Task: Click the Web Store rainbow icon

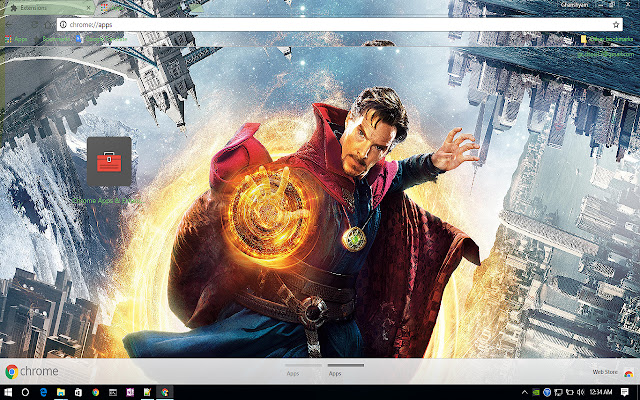Action: click(x=628, y=373)
